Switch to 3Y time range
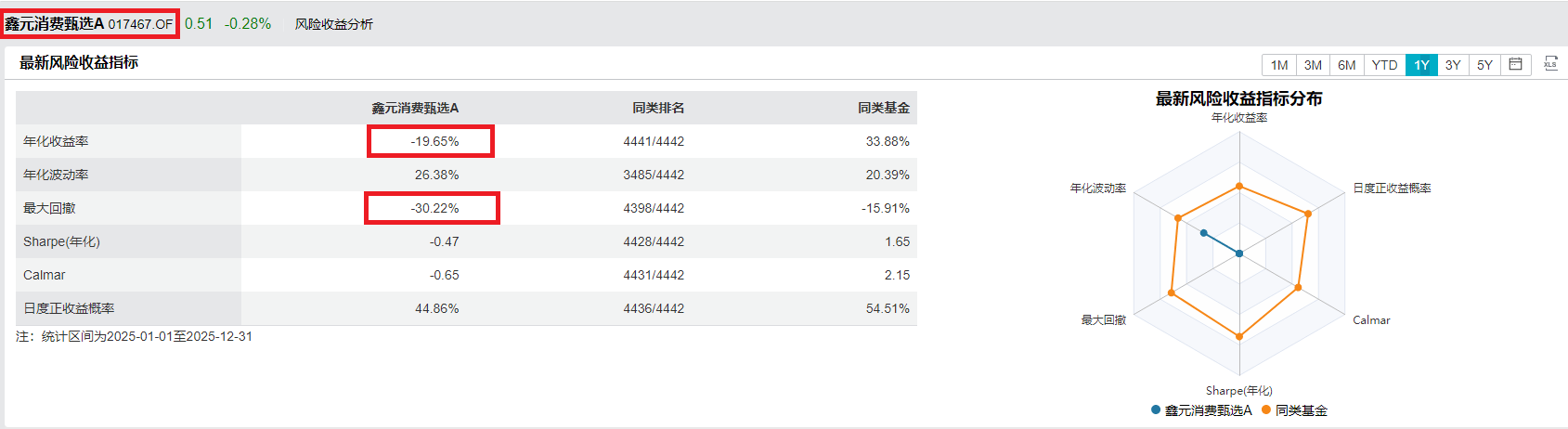Image resolution: width=1568 pixels, height=429 pixels. [1453, 65]
